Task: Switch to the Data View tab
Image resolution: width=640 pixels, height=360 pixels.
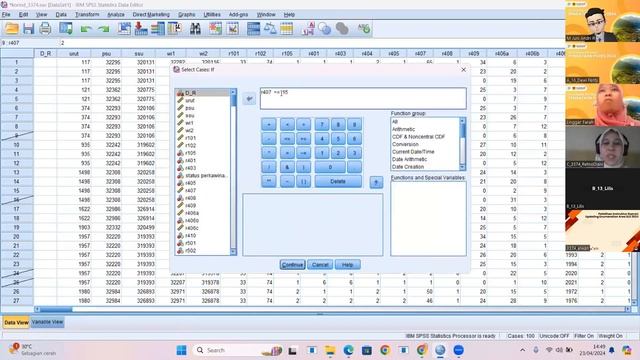Action: (16, 322)
